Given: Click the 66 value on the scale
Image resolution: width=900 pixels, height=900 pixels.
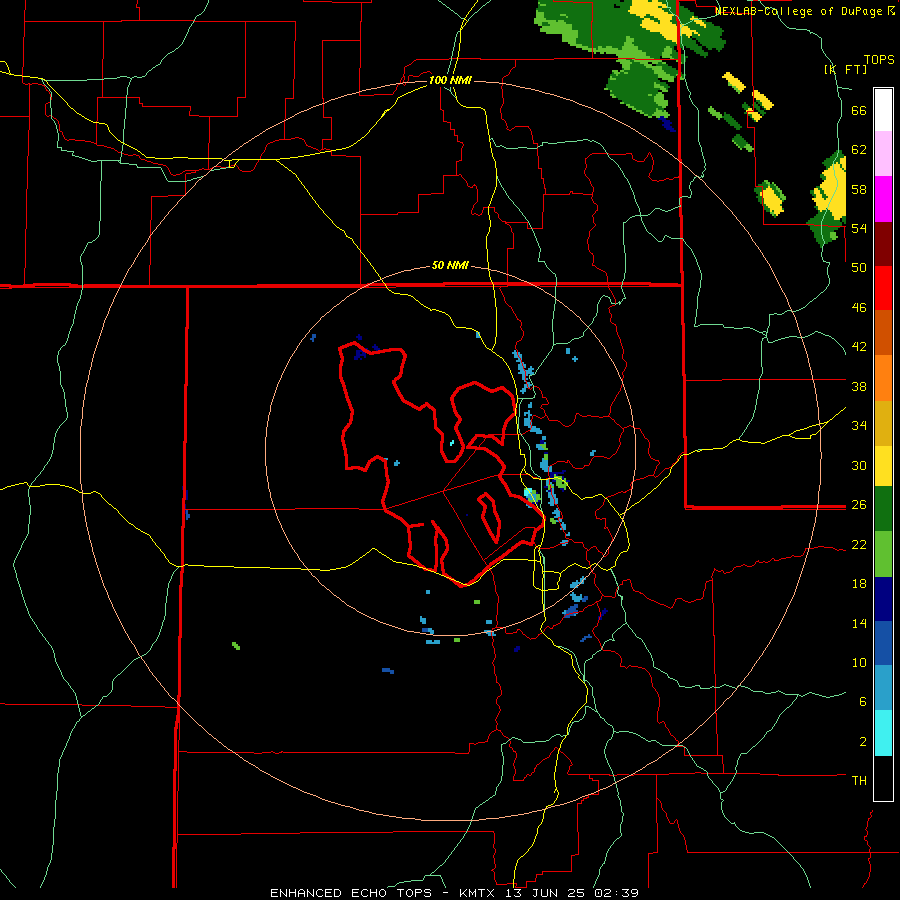Looking at the screenshot, I should click(x=859, y=111).
